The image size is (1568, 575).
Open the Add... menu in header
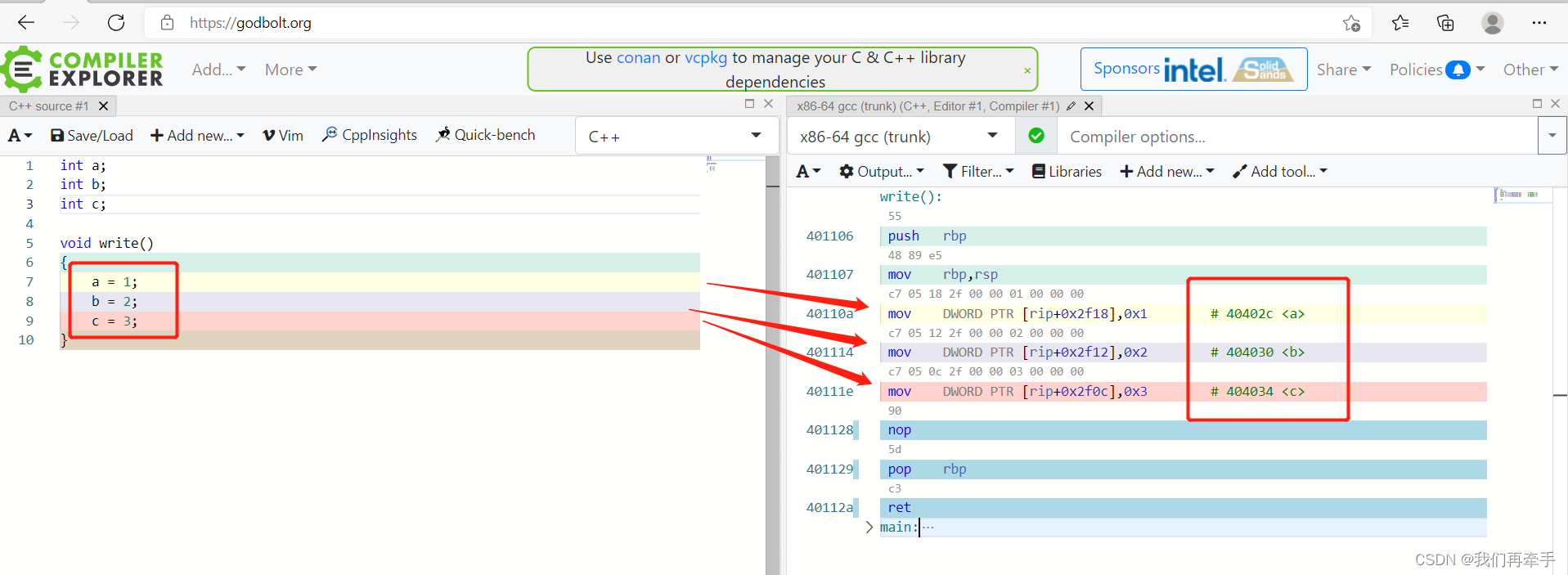(218, 70)
